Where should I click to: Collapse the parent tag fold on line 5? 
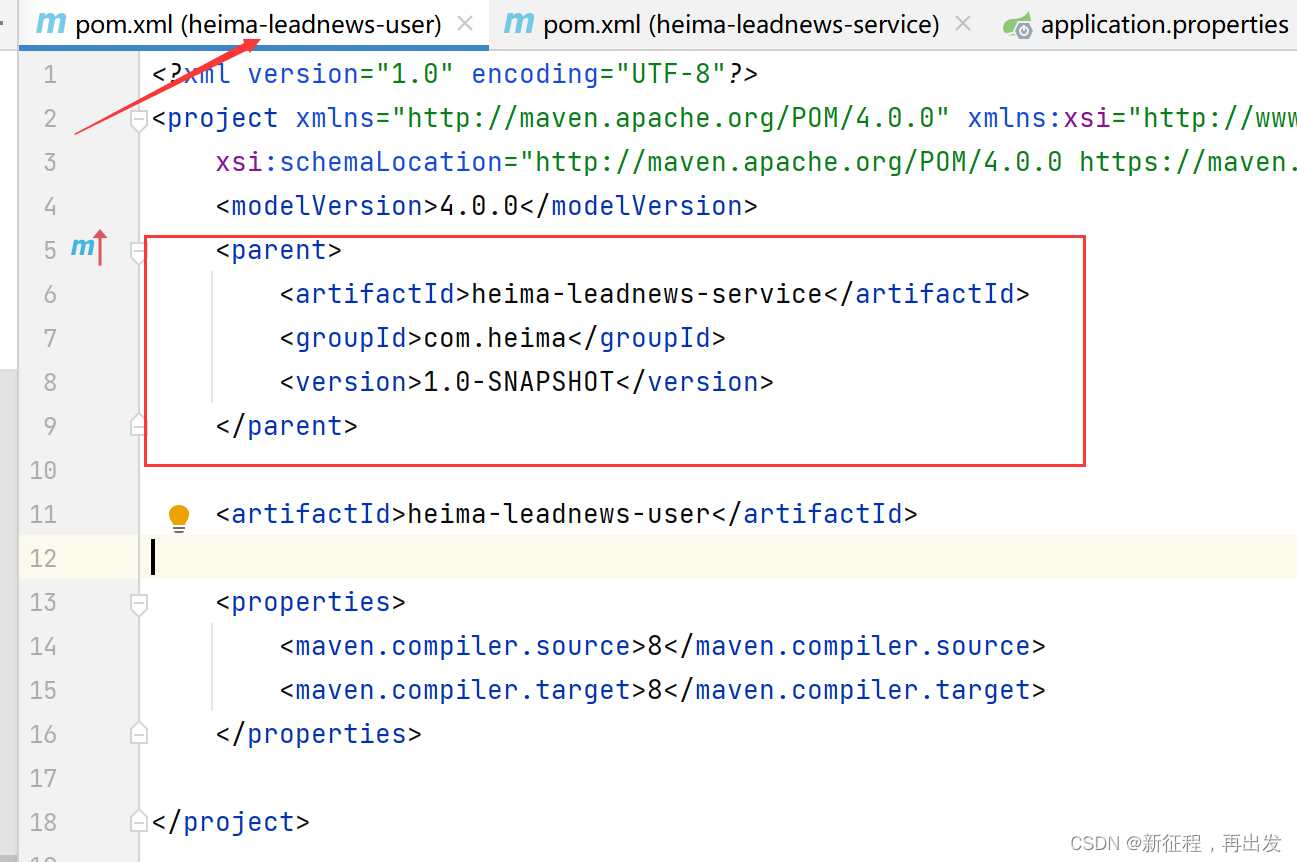(x=139, y=252)
